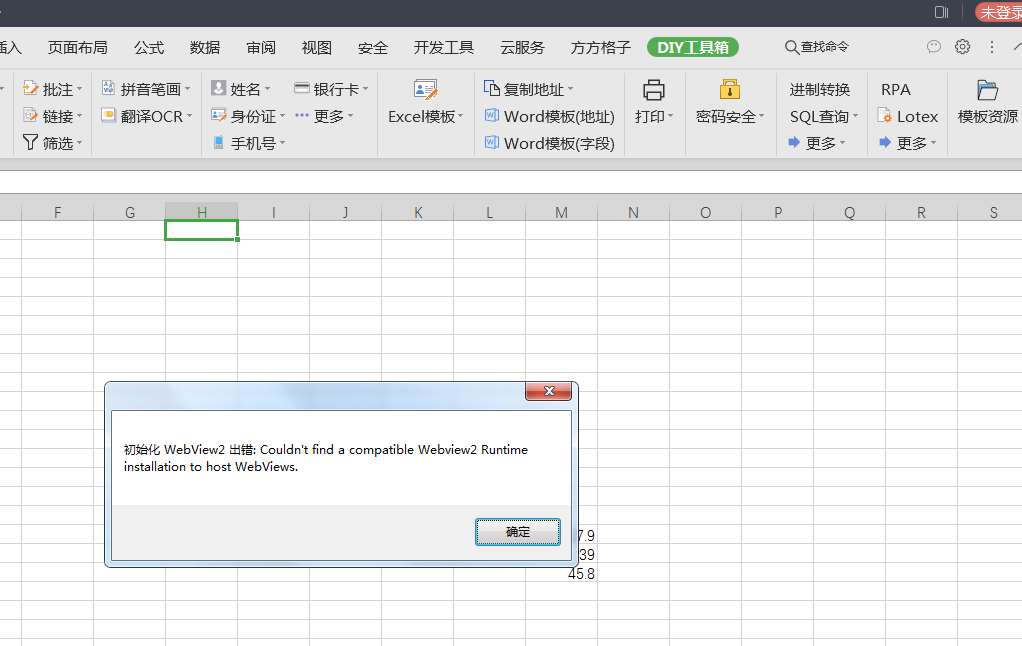
Task: Open the 数据 tab
Action: coord(205,48)
